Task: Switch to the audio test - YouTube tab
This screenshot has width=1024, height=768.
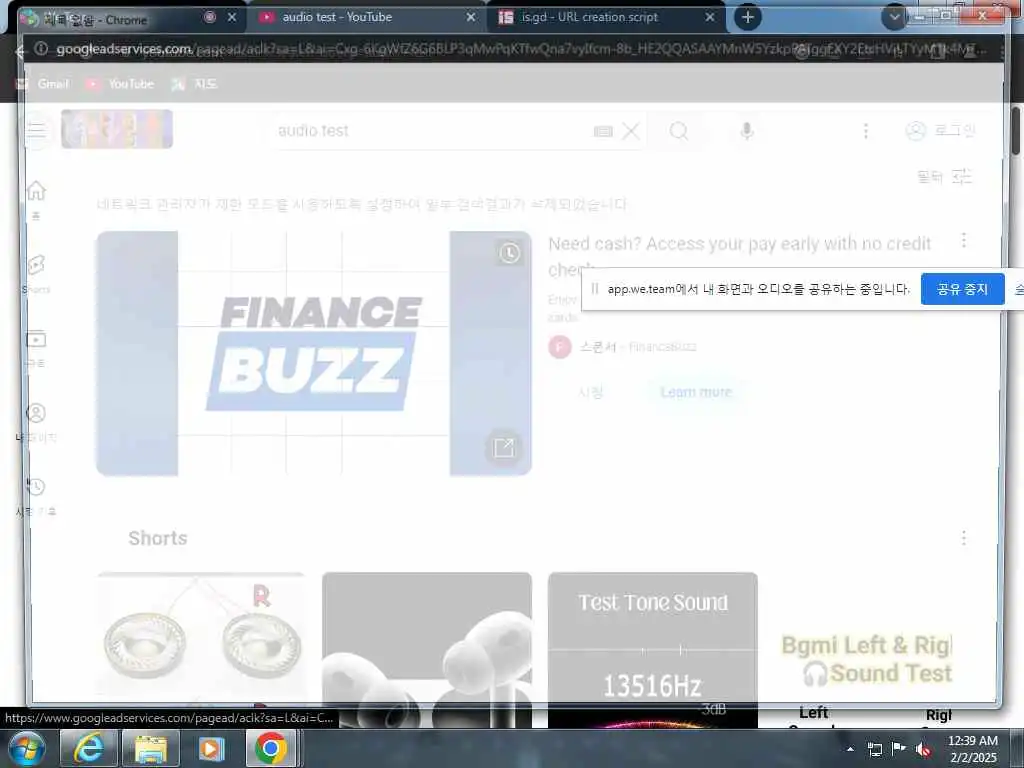Action: click(x=359, y=18)
